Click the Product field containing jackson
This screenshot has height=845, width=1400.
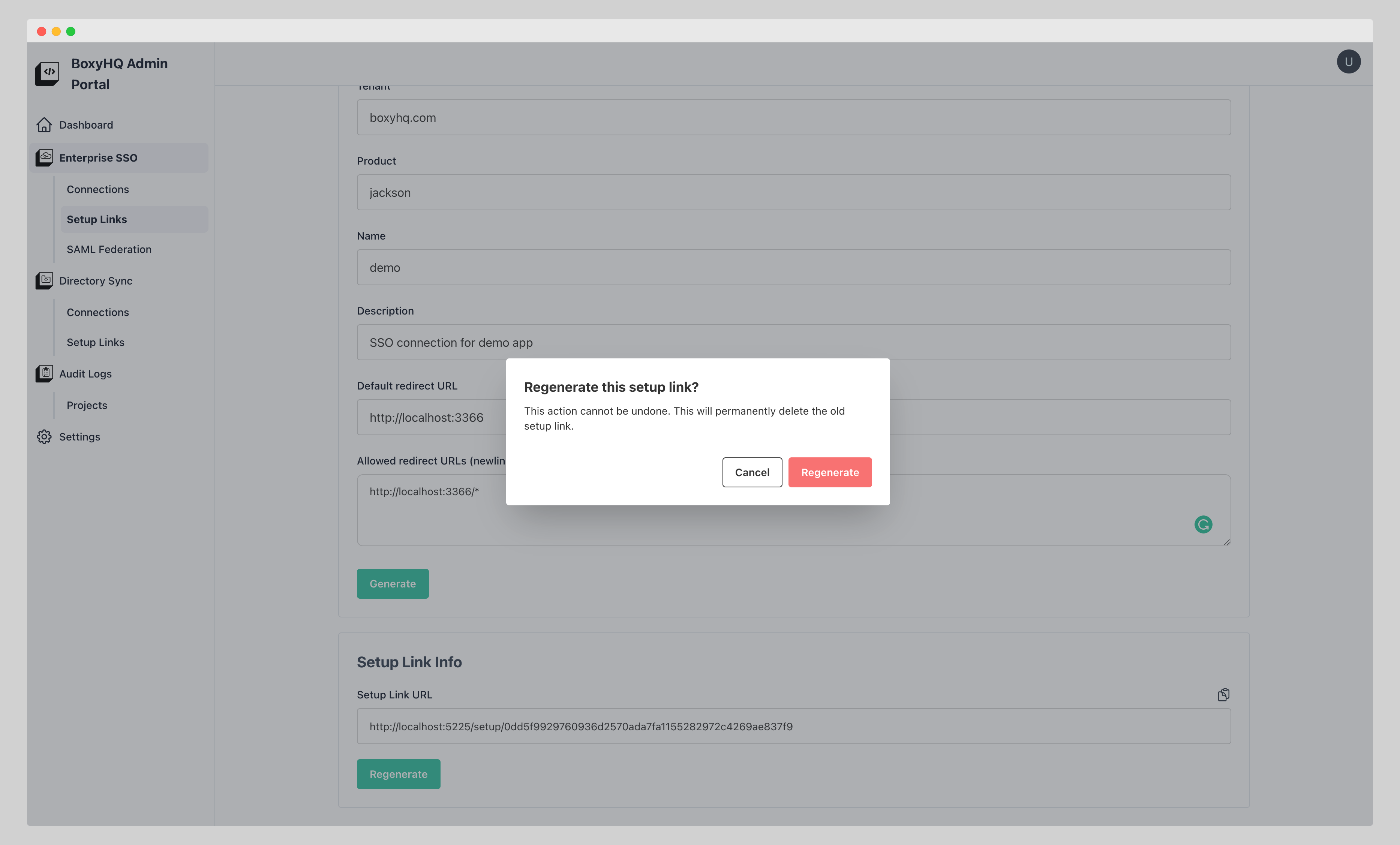pos(793,193)
